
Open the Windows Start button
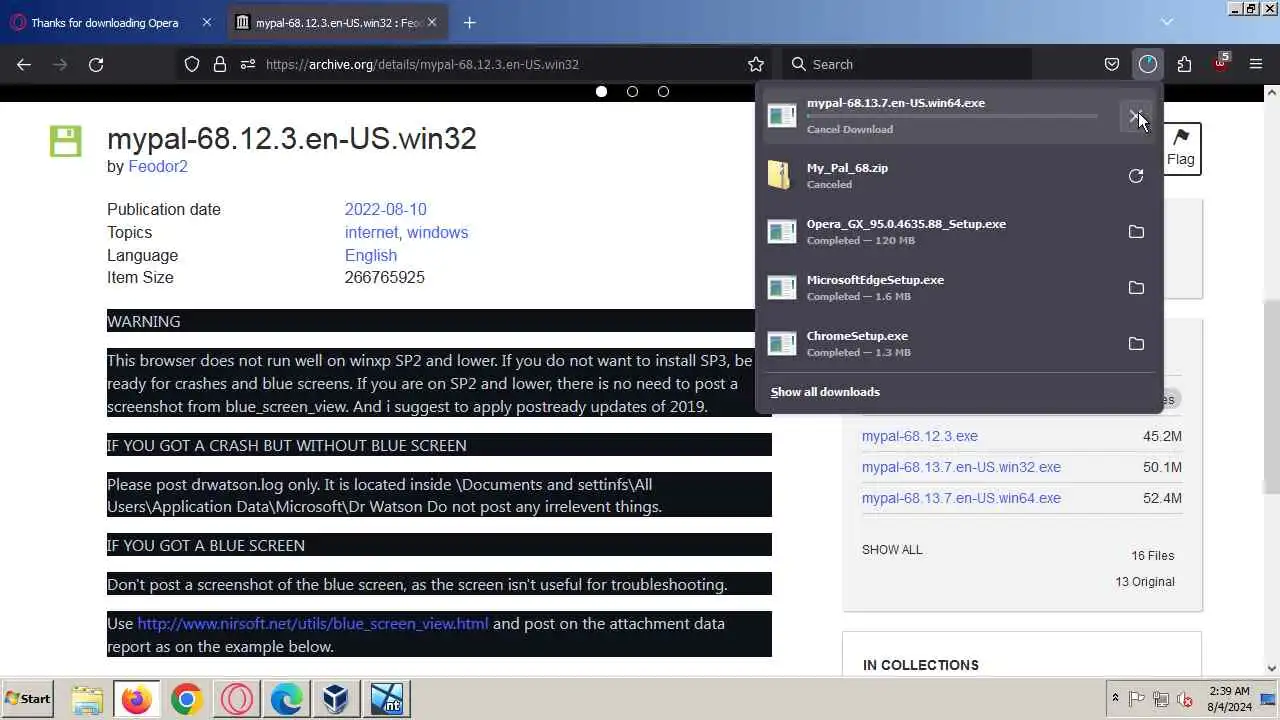(x=28, y=699)
